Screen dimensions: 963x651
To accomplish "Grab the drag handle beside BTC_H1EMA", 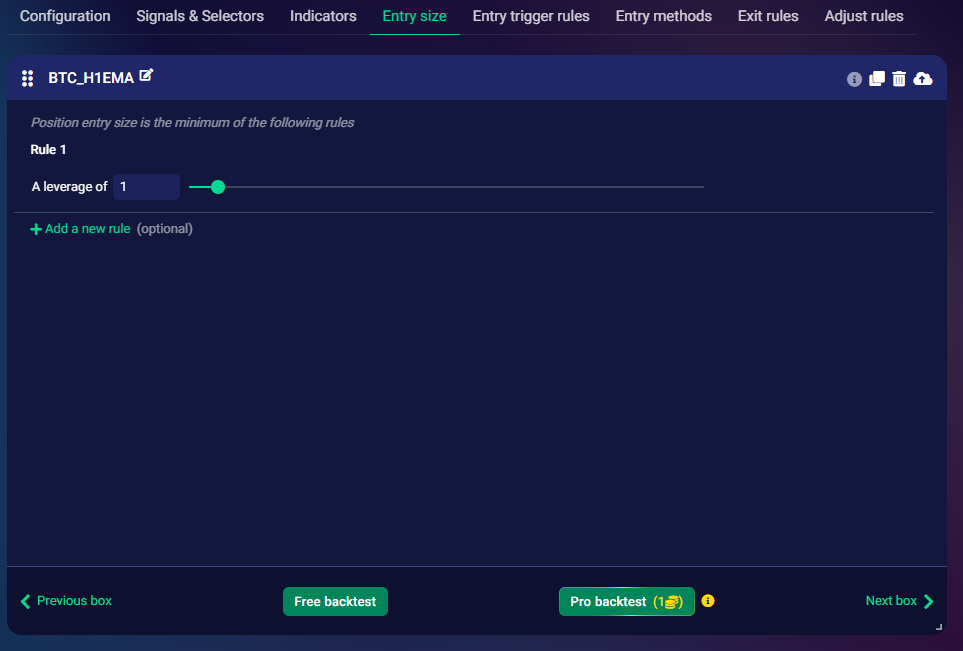I will point(27,79).
